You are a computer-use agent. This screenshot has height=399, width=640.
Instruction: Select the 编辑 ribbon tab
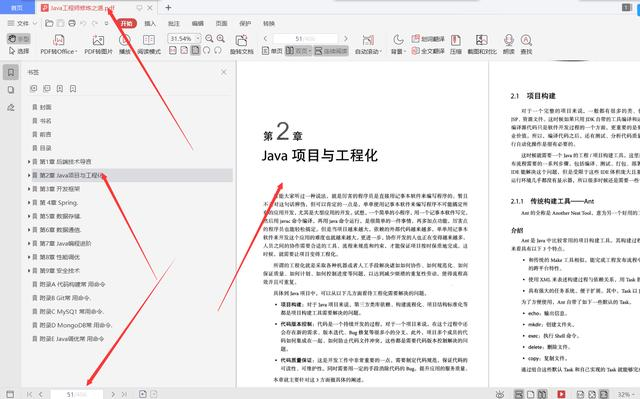click(x=198, y=23)
